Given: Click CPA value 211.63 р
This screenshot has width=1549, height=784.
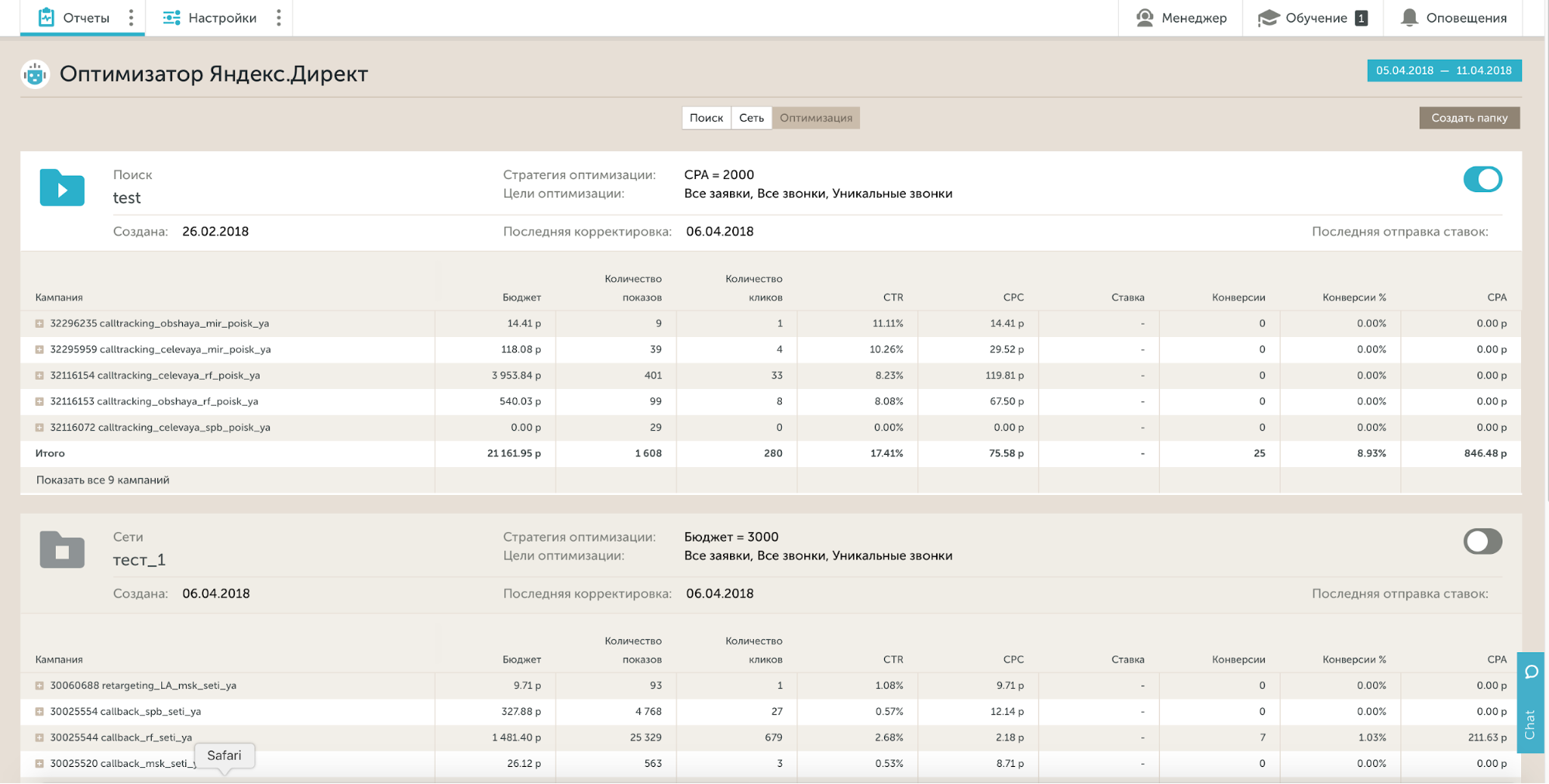Looking at the screenshot, I should [x=1487, y=738].
